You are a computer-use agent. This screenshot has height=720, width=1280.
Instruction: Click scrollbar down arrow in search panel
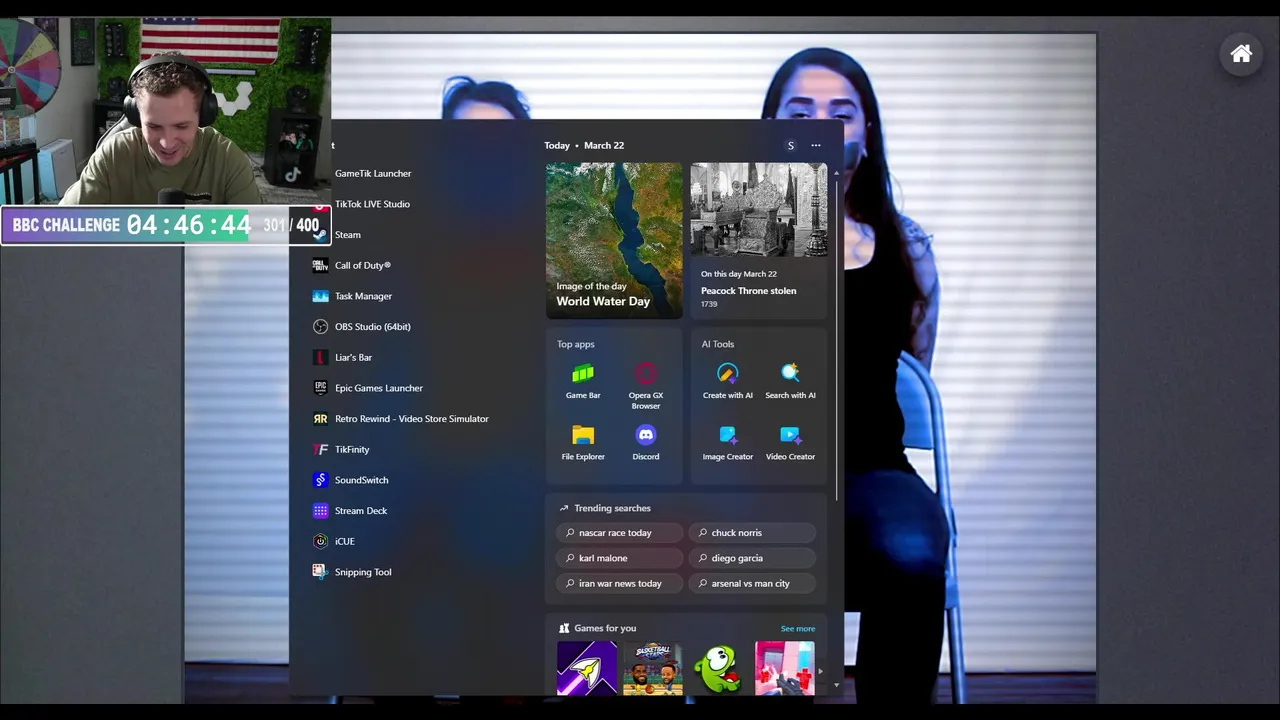(x=836, y=686)
